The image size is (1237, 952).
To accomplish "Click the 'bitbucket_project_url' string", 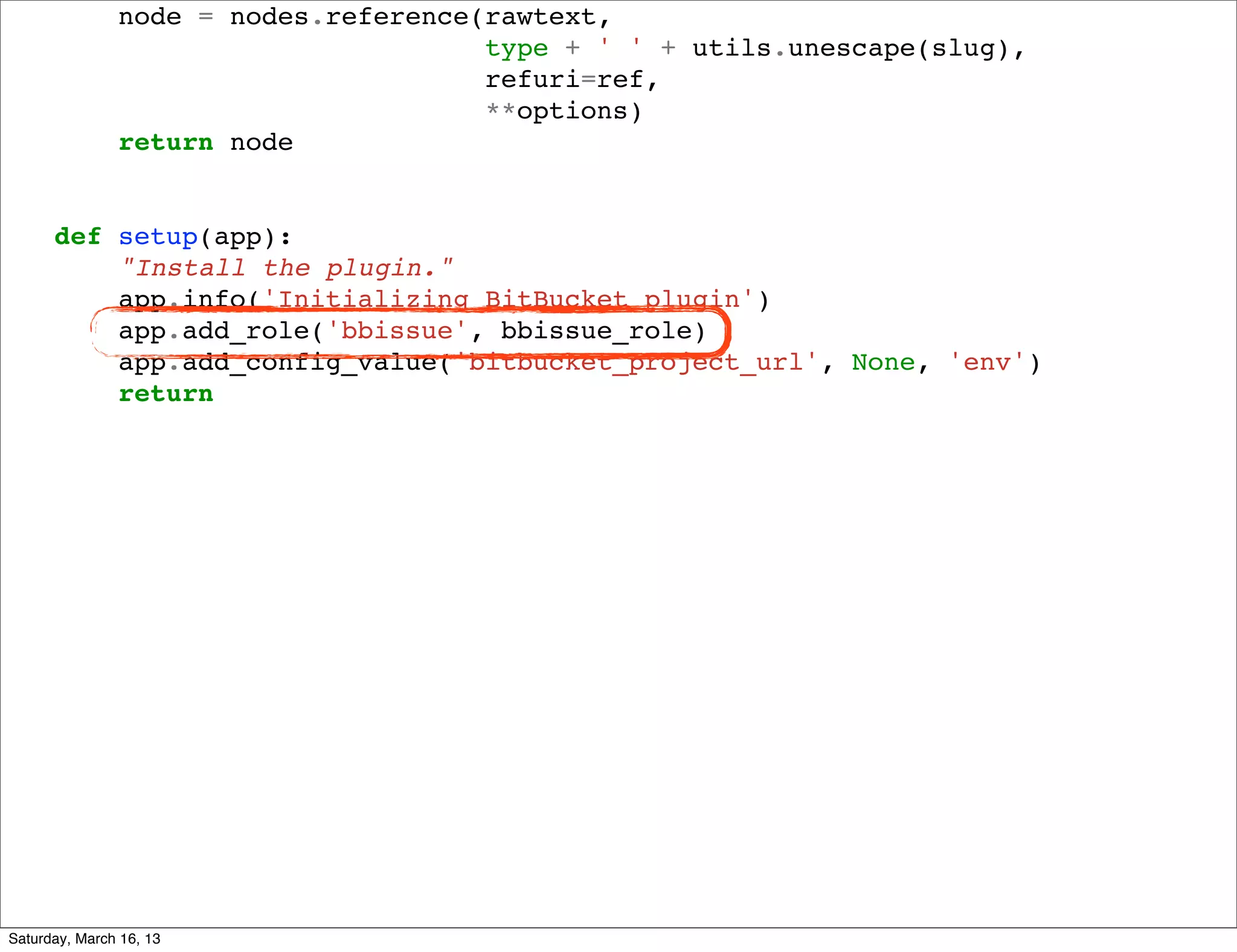I will point(637,363).
